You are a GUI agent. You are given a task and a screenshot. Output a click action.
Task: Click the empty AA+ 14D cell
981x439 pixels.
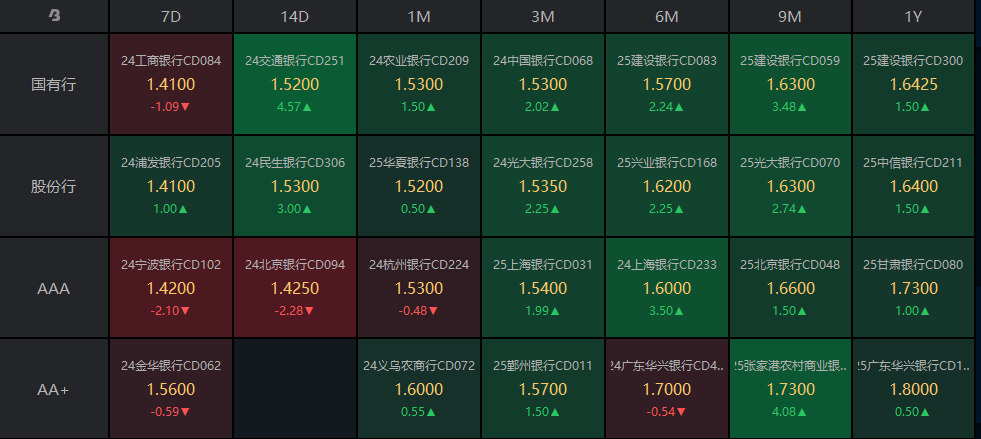[294, 389]
